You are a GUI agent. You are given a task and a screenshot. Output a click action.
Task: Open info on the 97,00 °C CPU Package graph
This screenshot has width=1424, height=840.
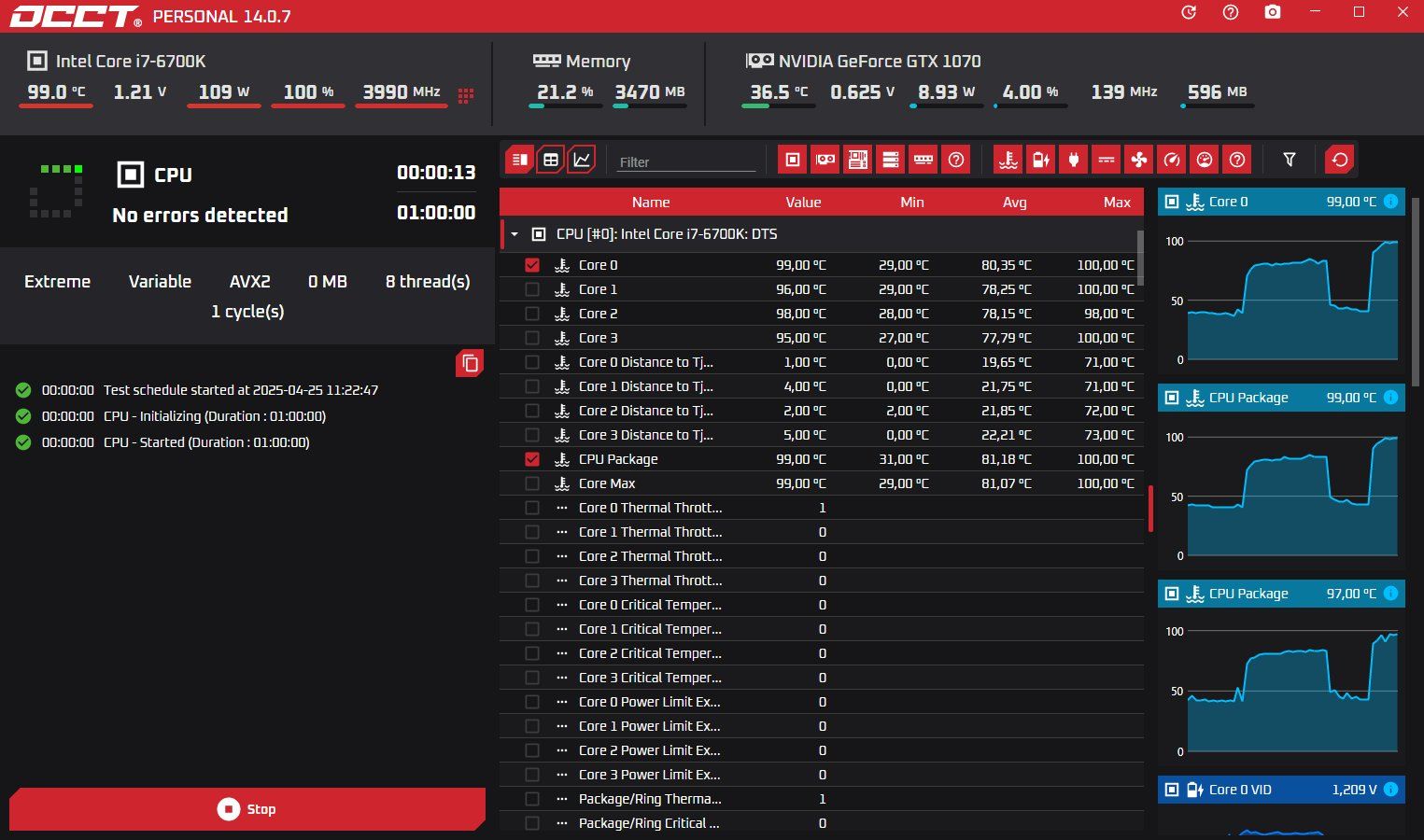pyautogui.click(x=1390, y=594)
